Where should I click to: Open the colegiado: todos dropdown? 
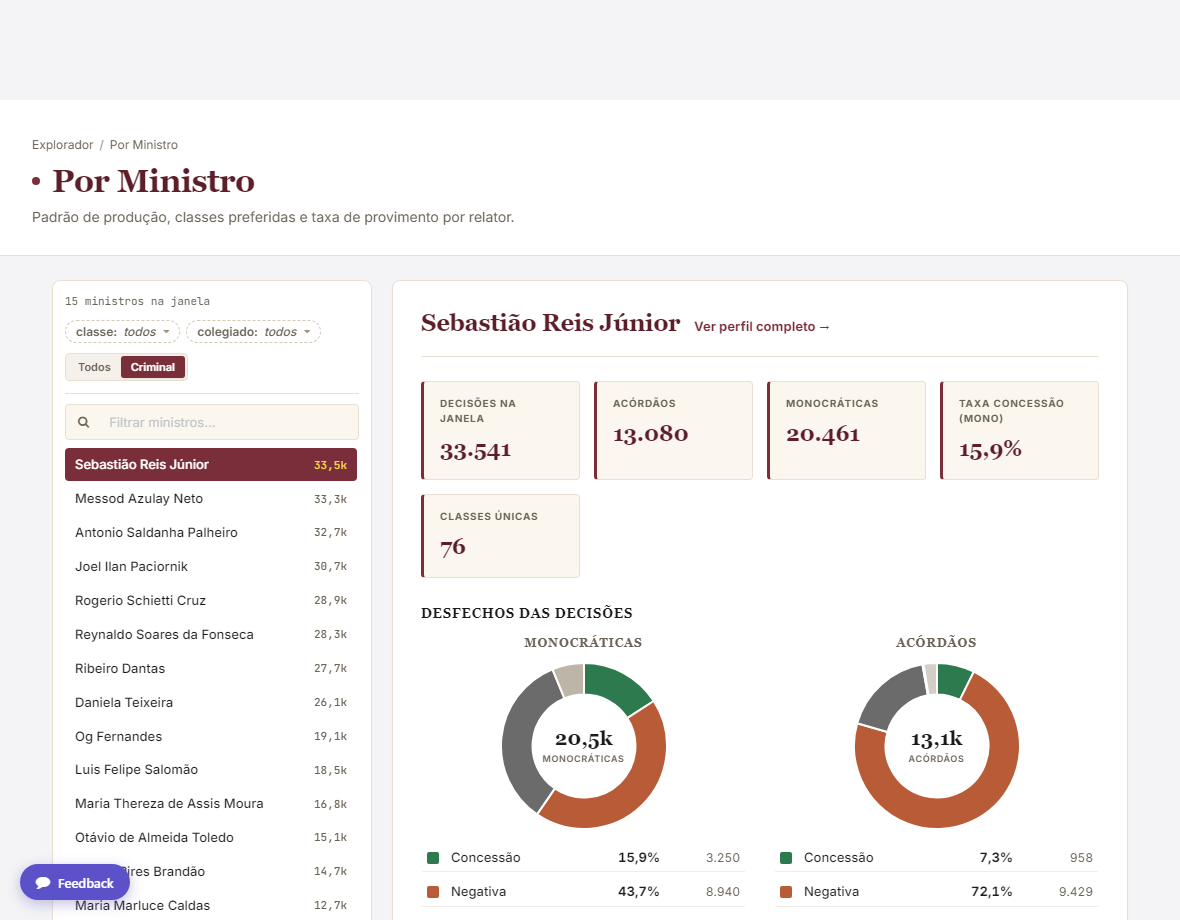(x=254, y=332)
